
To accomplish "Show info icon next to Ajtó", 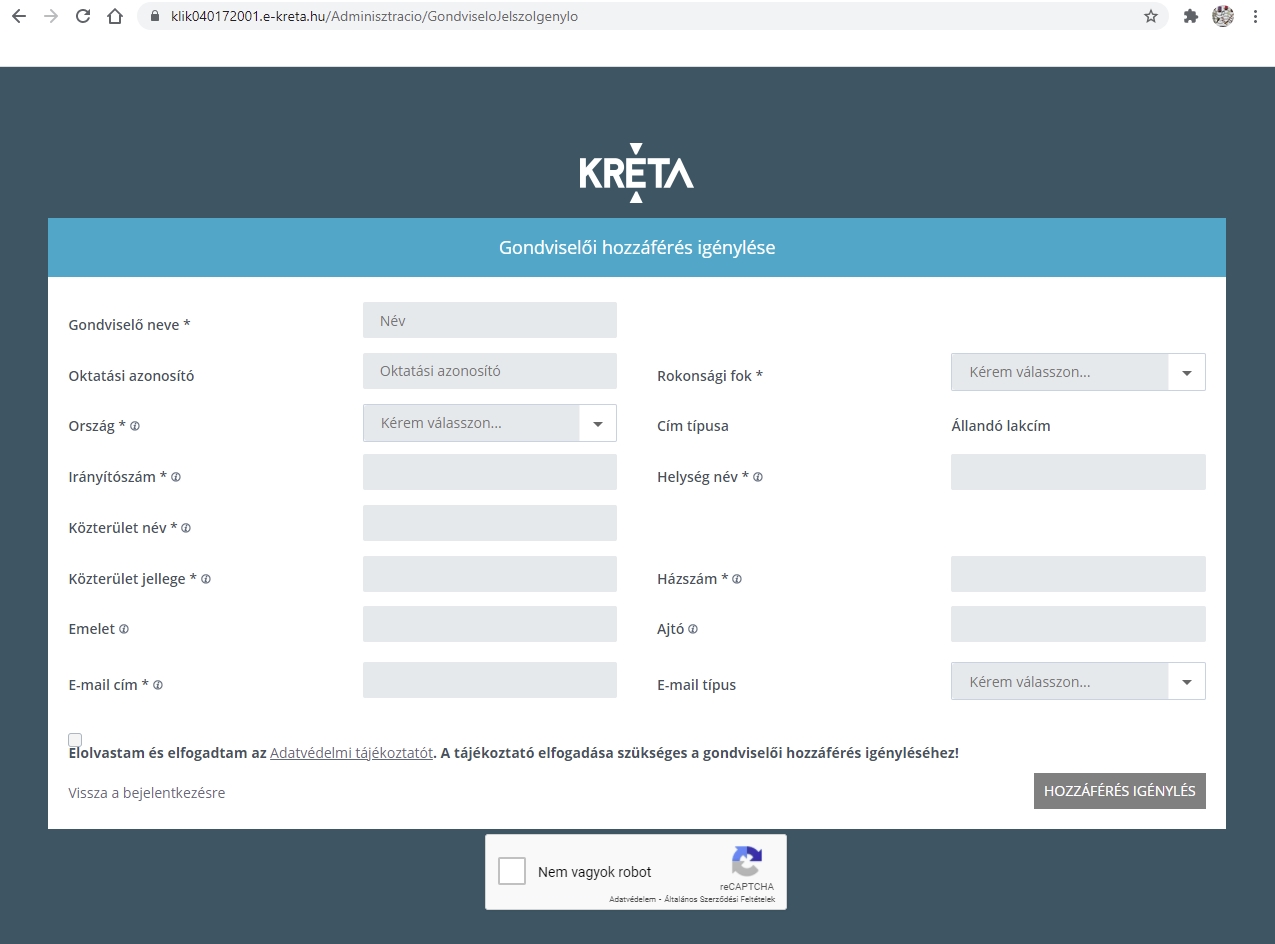I will coord(693,629).
